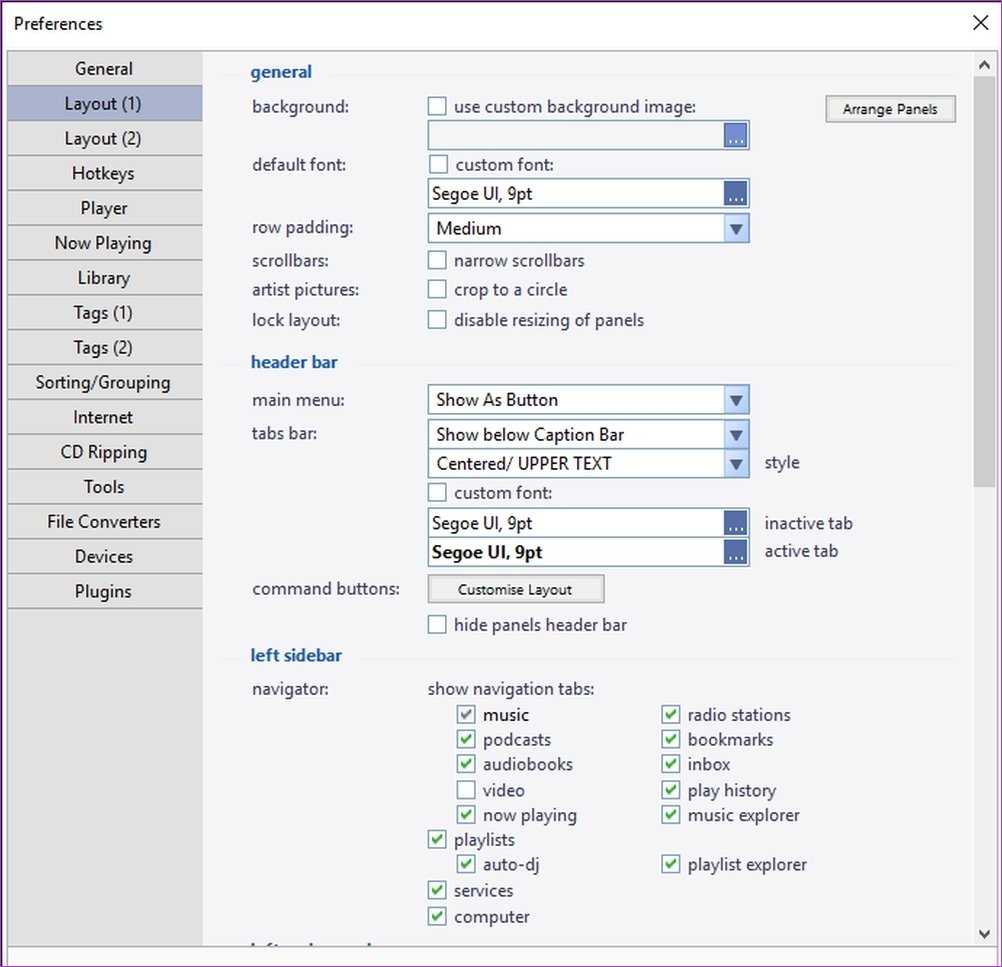This screenshot has height=967, width=1002.
Task: Open font picker for active tab
Action: click(x=736, y=552)
